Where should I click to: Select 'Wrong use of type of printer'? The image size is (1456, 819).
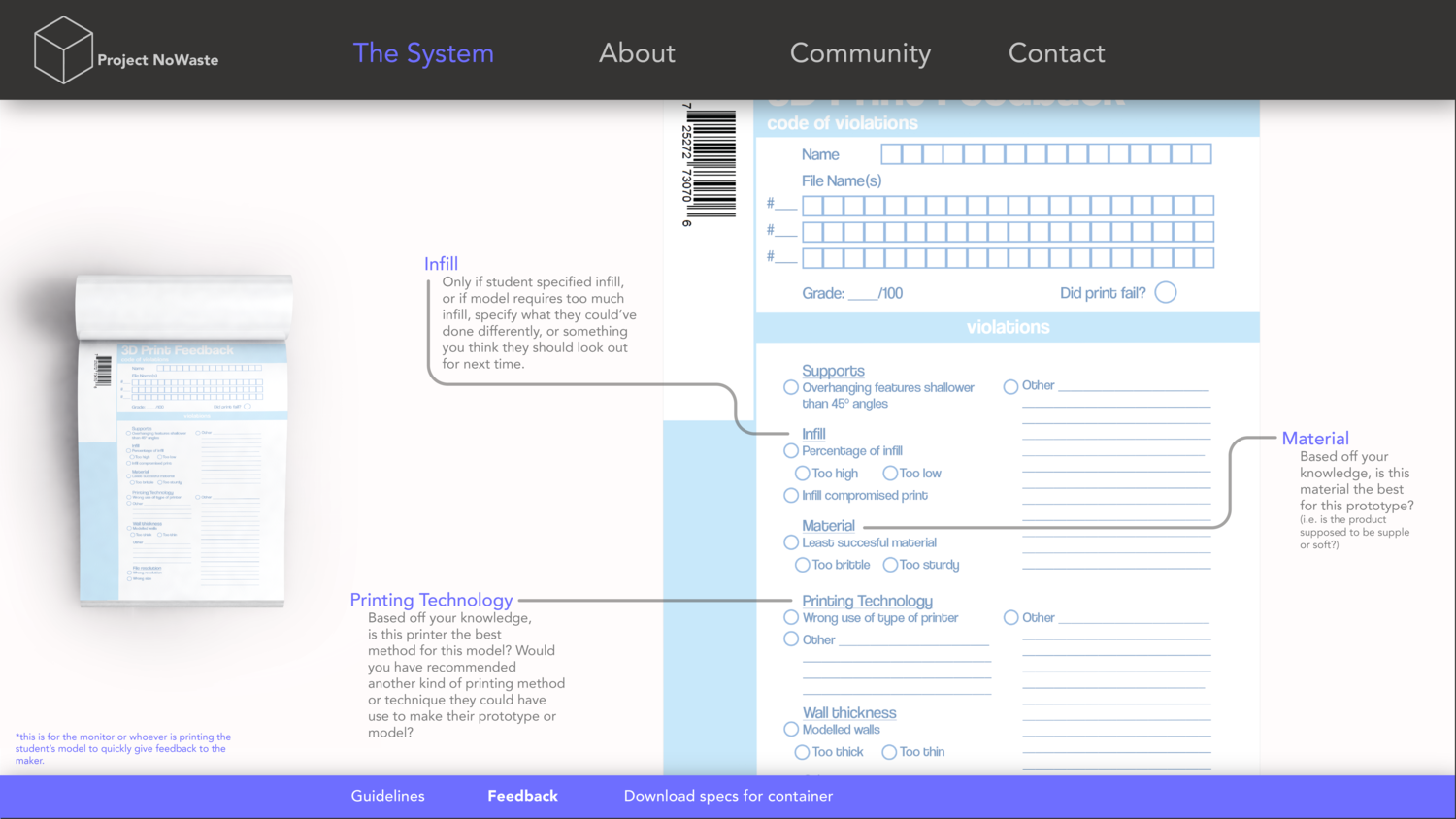click(791, 617)
